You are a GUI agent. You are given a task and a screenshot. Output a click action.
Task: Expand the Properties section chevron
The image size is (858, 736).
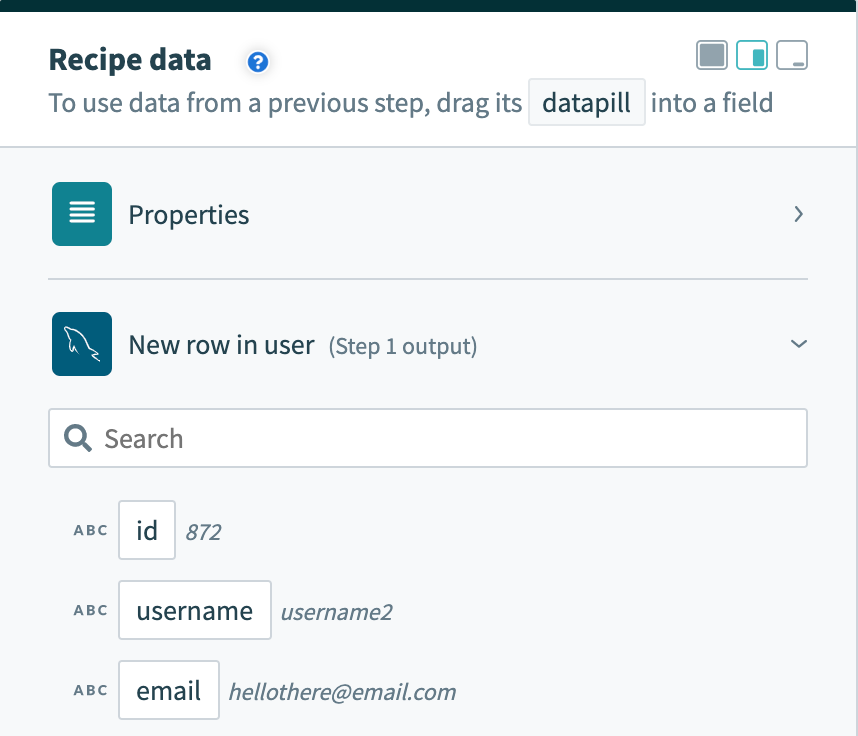(798, 214)
